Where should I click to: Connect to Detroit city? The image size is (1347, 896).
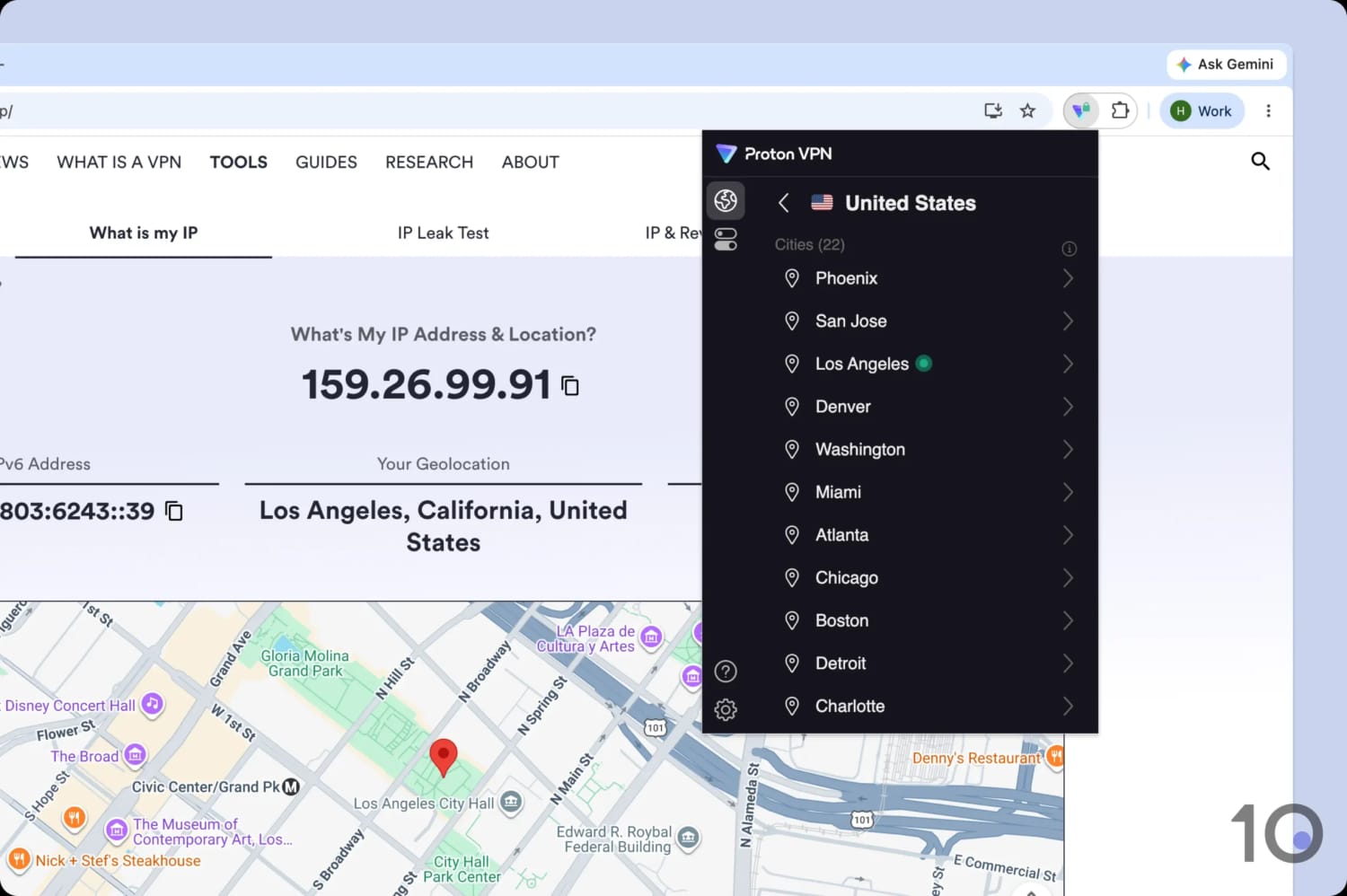point(841,663)
